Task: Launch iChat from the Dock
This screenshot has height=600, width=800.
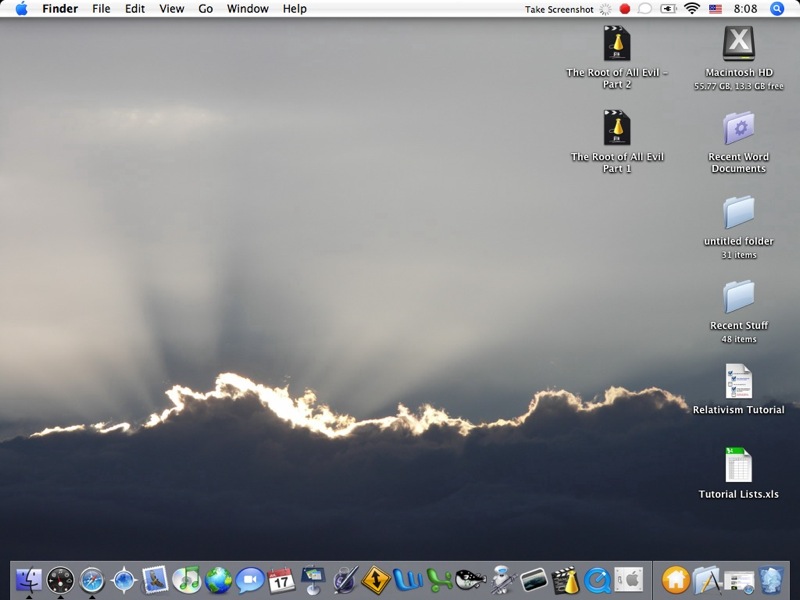Action: (x=249, y=579)
